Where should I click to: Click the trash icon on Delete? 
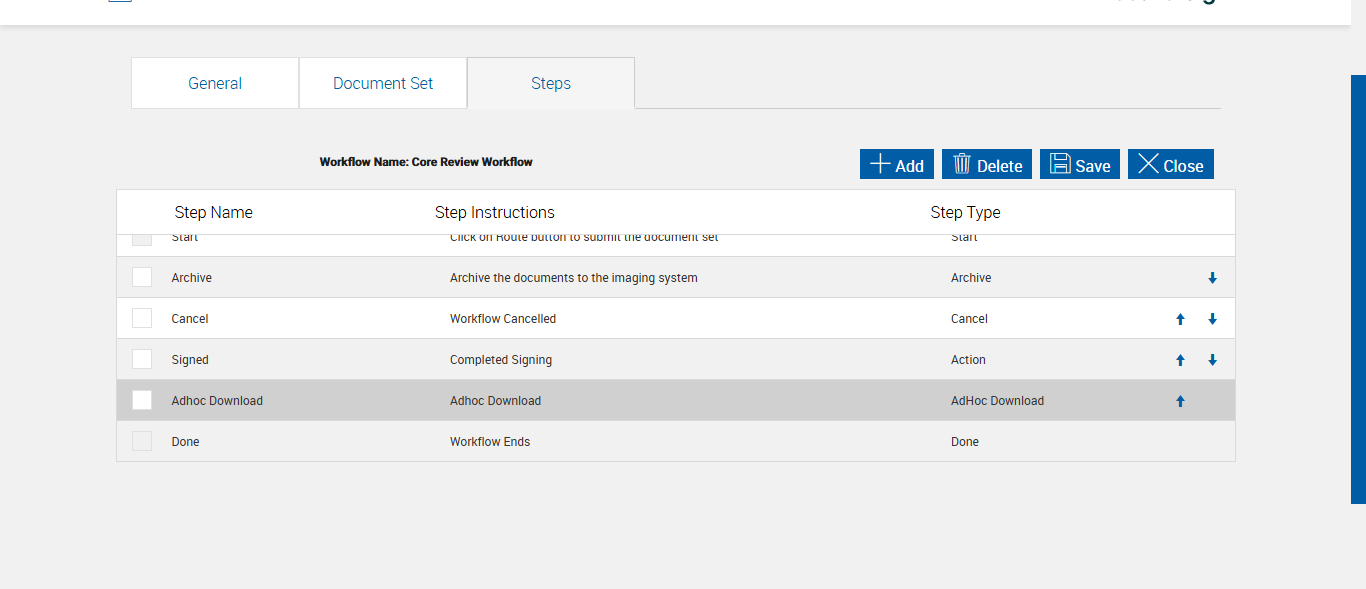962,164
